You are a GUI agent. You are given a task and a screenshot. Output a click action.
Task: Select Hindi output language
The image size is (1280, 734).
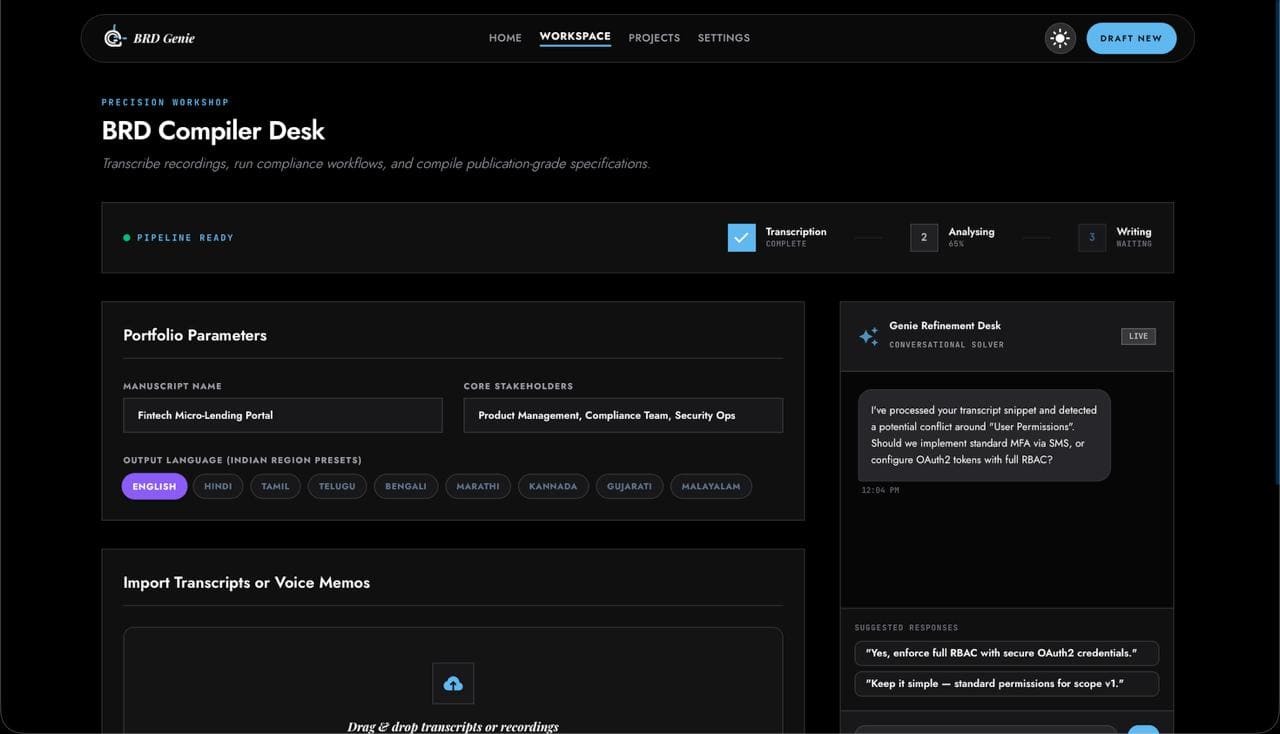[x=218, y=486]
